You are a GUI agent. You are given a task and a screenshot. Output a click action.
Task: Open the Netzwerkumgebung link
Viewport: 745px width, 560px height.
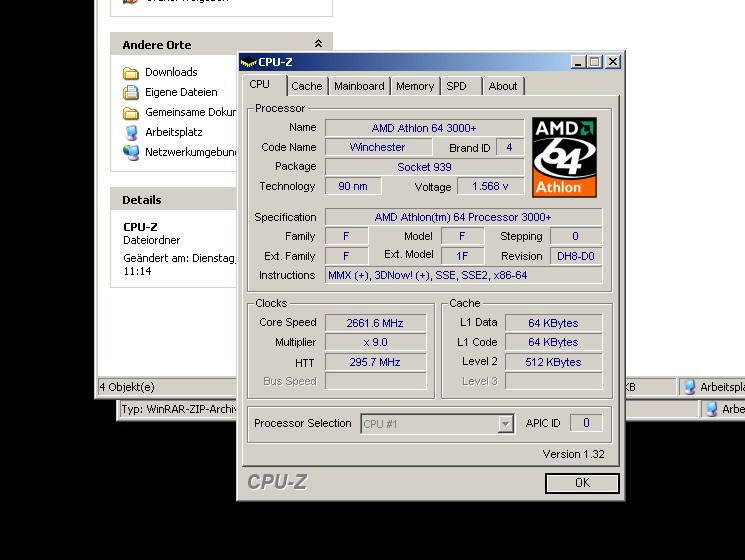tap(191, 152)
